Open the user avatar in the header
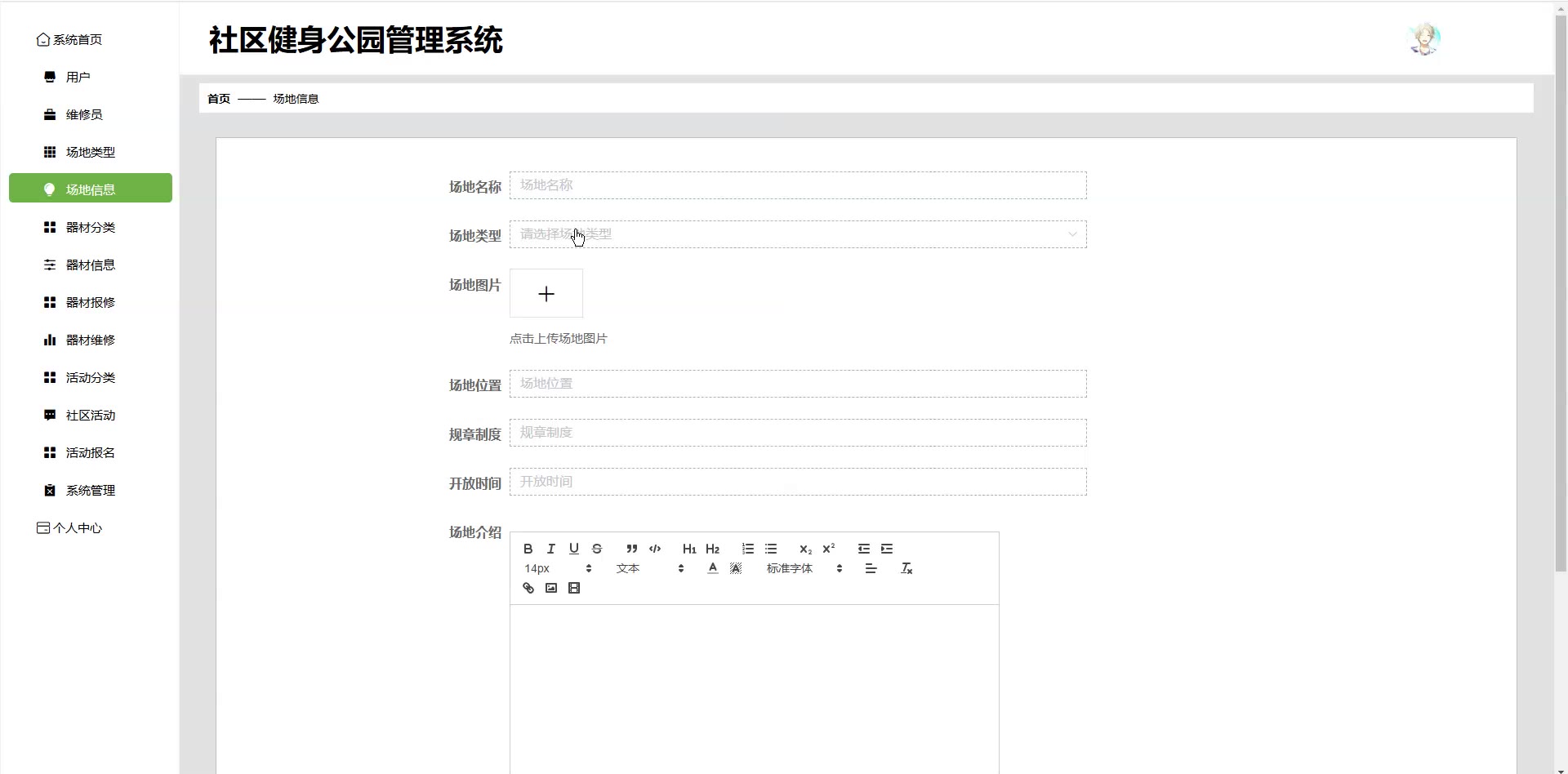The width and height of the screenshot is (1568, 774). pos(1425,39)
